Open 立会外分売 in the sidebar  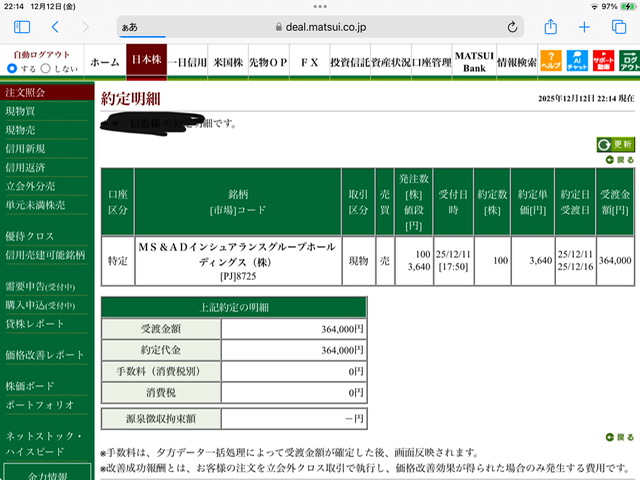(x=30, y=186)
